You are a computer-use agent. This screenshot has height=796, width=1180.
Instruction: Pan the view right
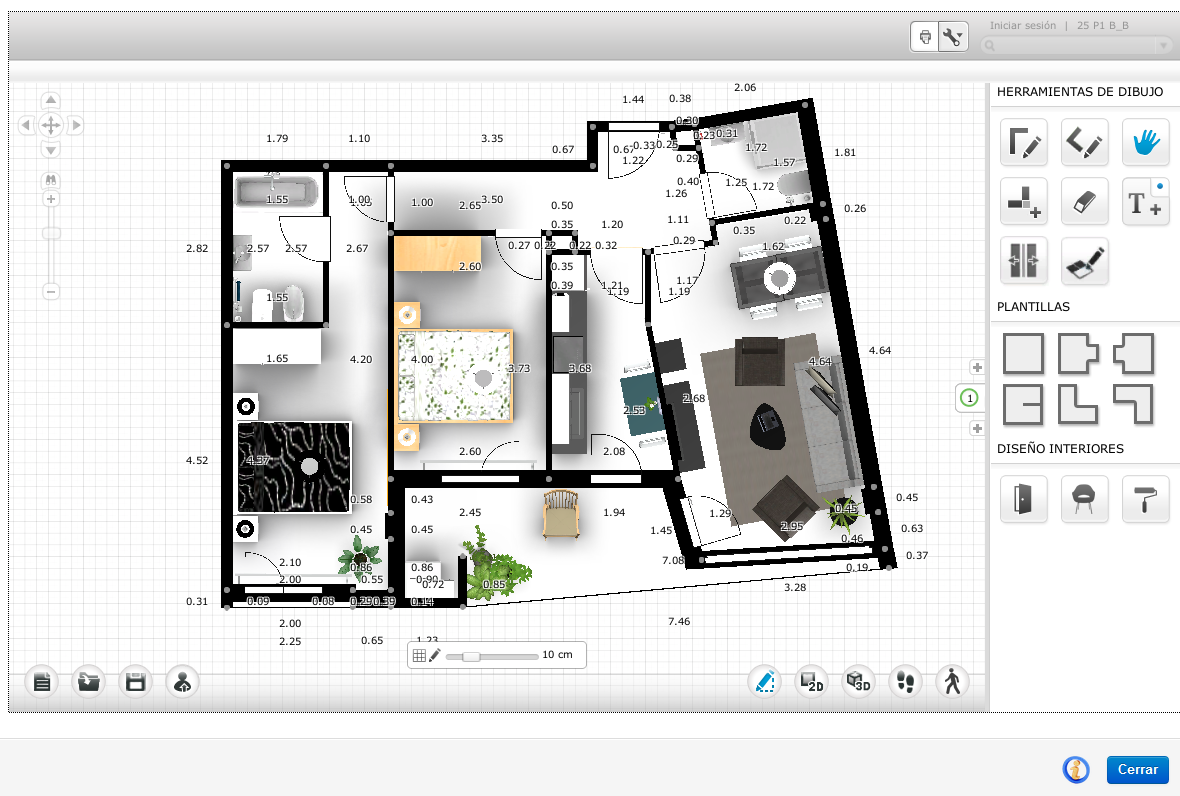pos(75,125)
